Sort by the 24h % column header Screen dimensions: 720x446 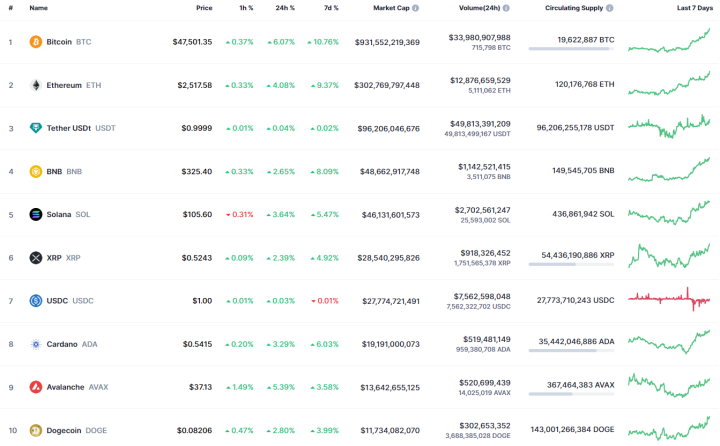click(285, 8)
